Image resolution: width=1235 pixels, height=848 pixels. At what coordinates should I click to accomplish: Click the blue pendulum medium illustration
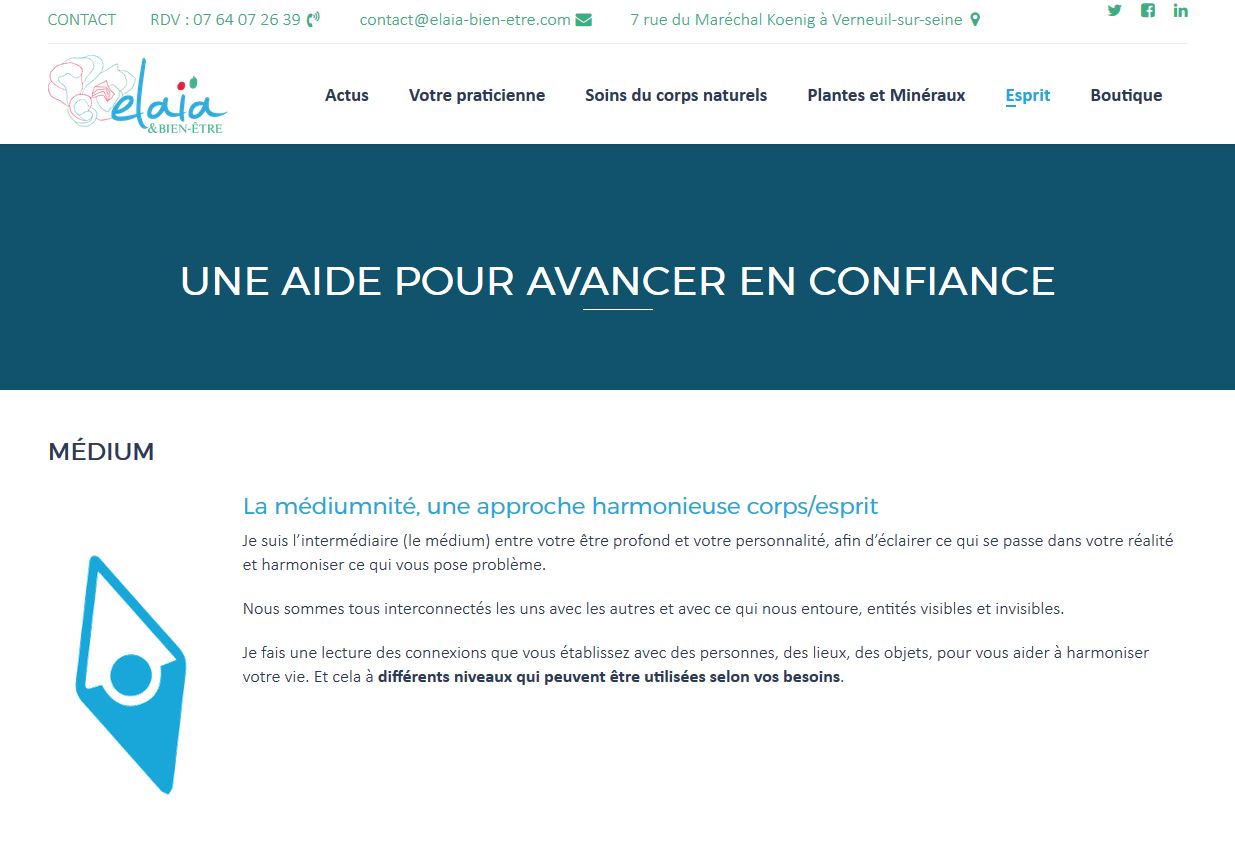pos(131,674)
